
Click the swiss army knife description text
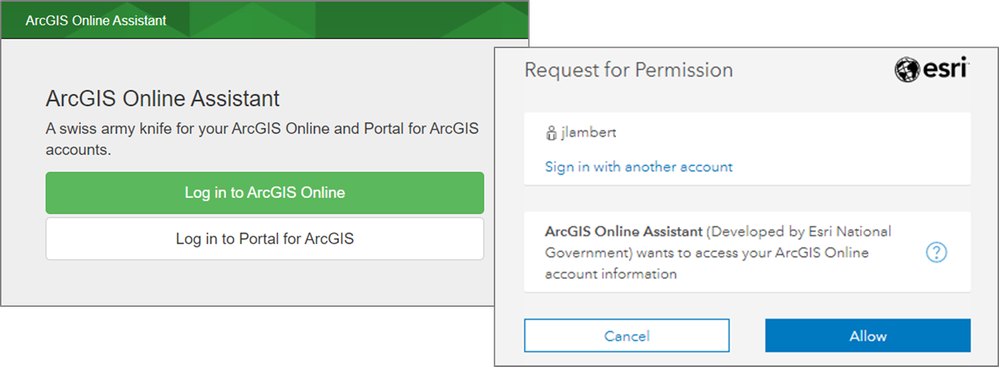click(x=262, y=139)
